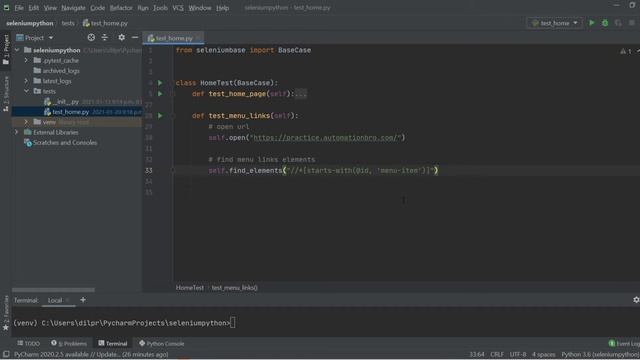Viewport: 640px width, 360px height.
Task: Open the Refactor menu
Action: [121, 8]
